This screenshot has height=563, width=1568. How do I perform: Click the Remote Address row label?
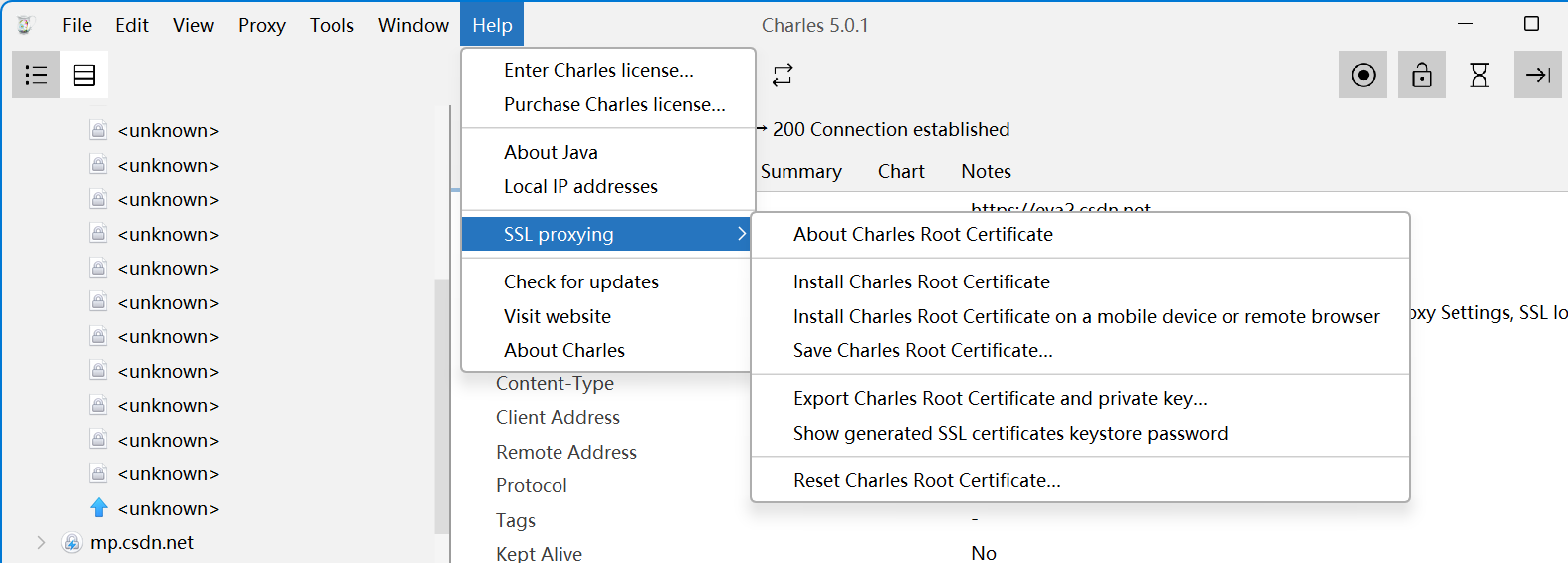coord(566,452)
